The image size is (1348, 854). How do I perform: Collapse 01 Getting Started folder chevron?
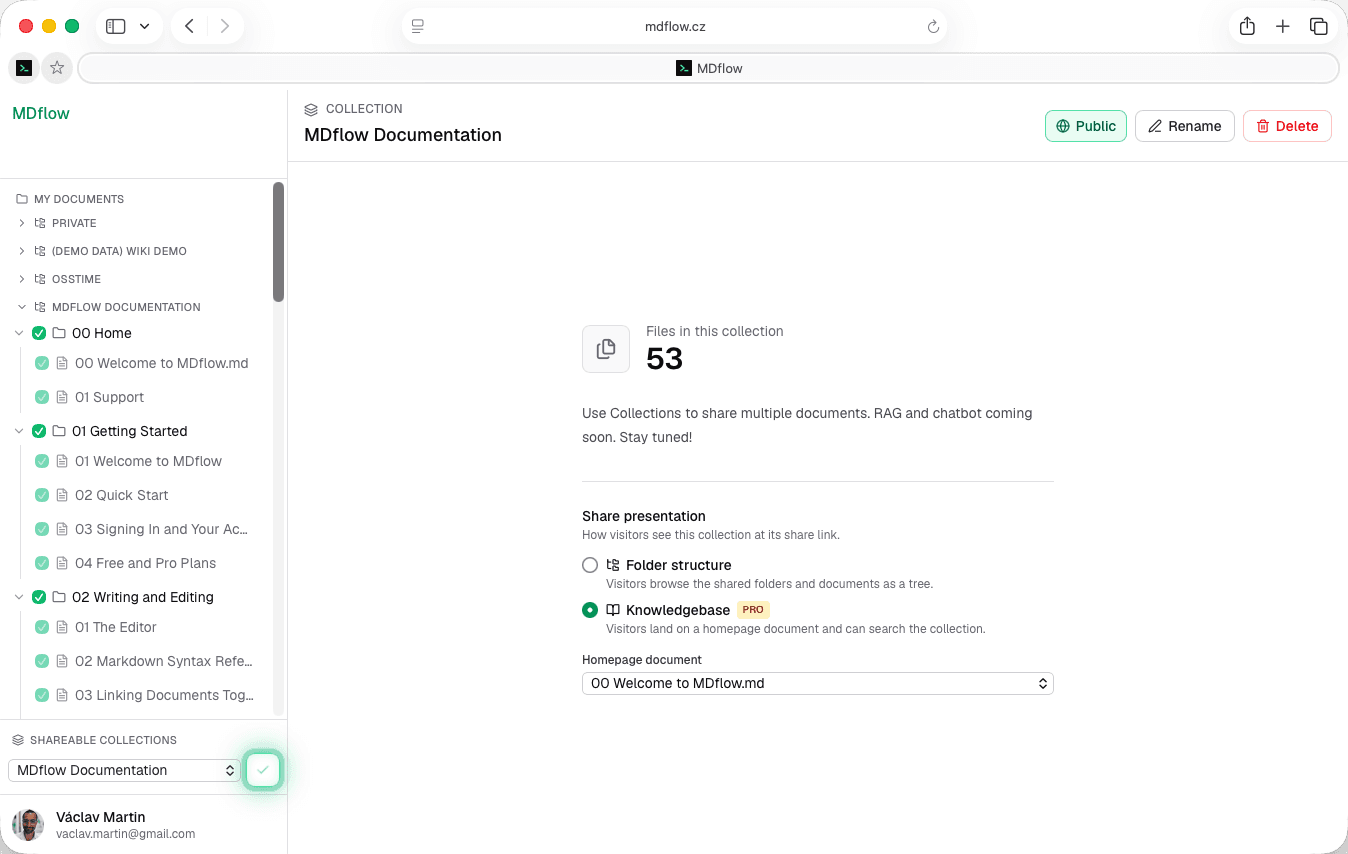click(19, 431)
